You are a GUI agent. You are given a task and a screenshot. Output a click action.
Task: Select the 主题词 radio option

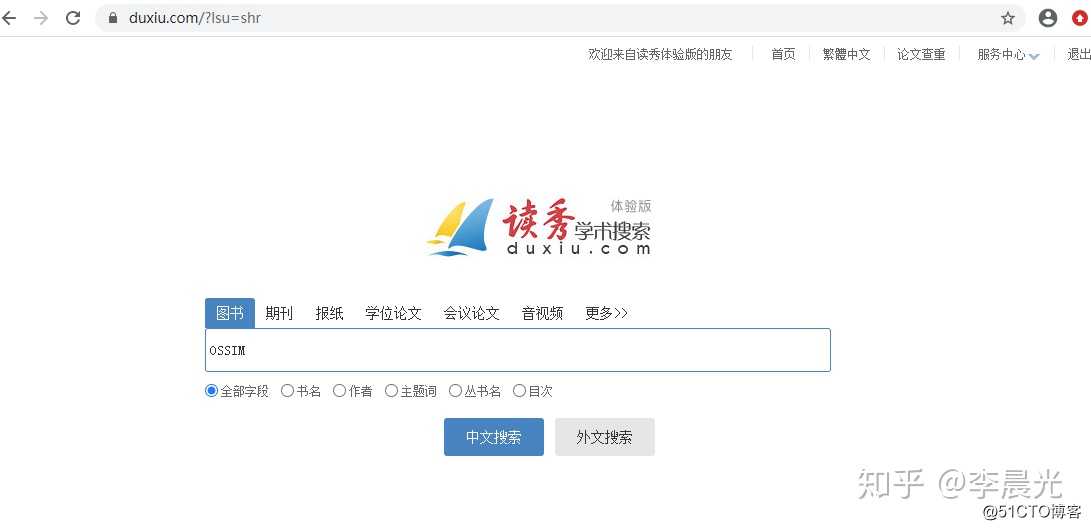point(392,391)
